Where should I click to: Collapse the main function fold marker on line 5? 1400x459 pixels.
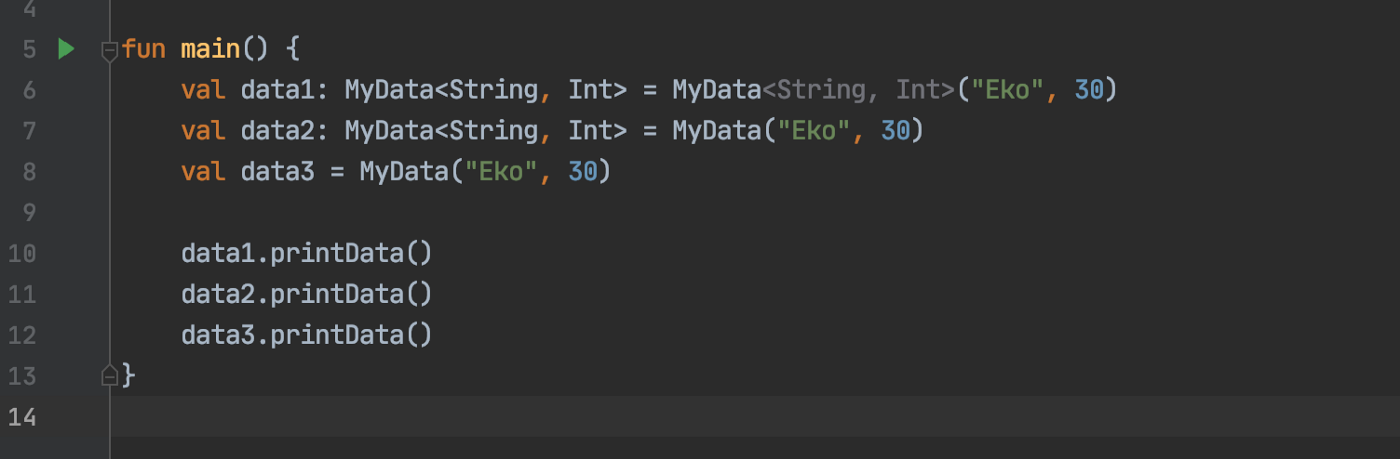(110, 50)
